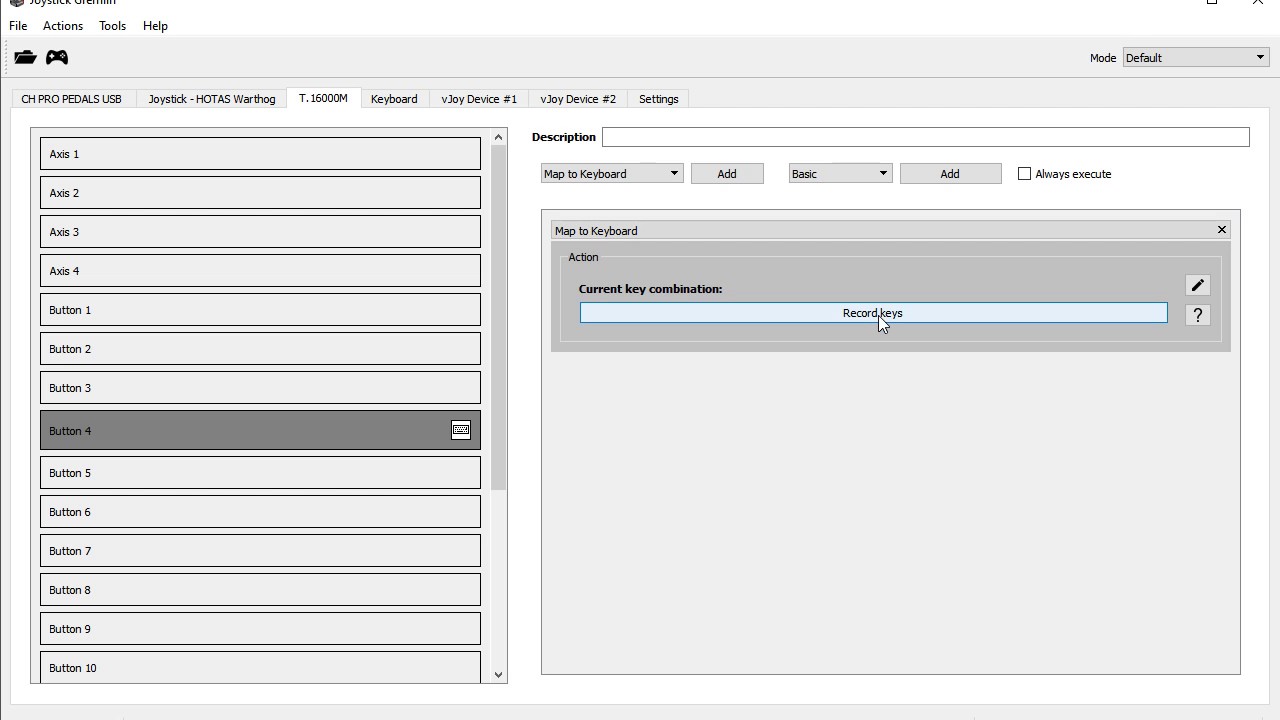Open the Tools menu
This screenshot has width=1280, height=720.
pyautogui.click(x=112, y=26)
